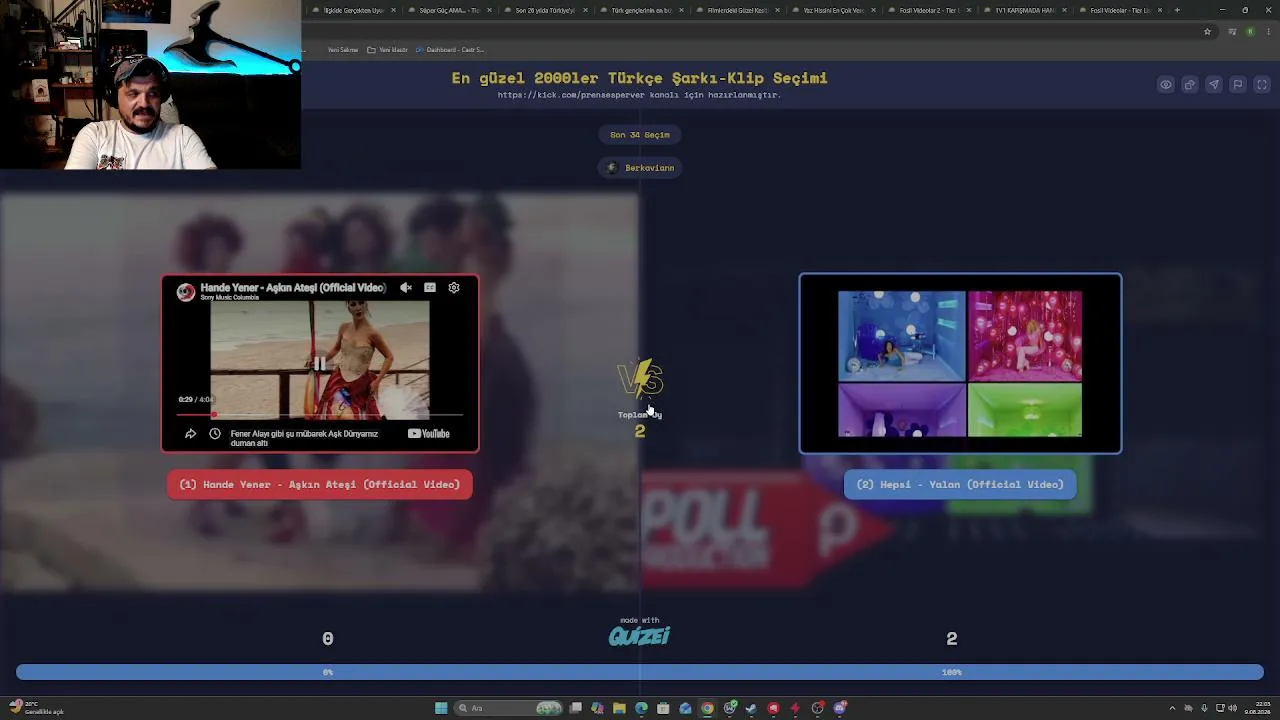Open the Quizei logo link
Screen dimensions: 1280x720
pos(640,635)
